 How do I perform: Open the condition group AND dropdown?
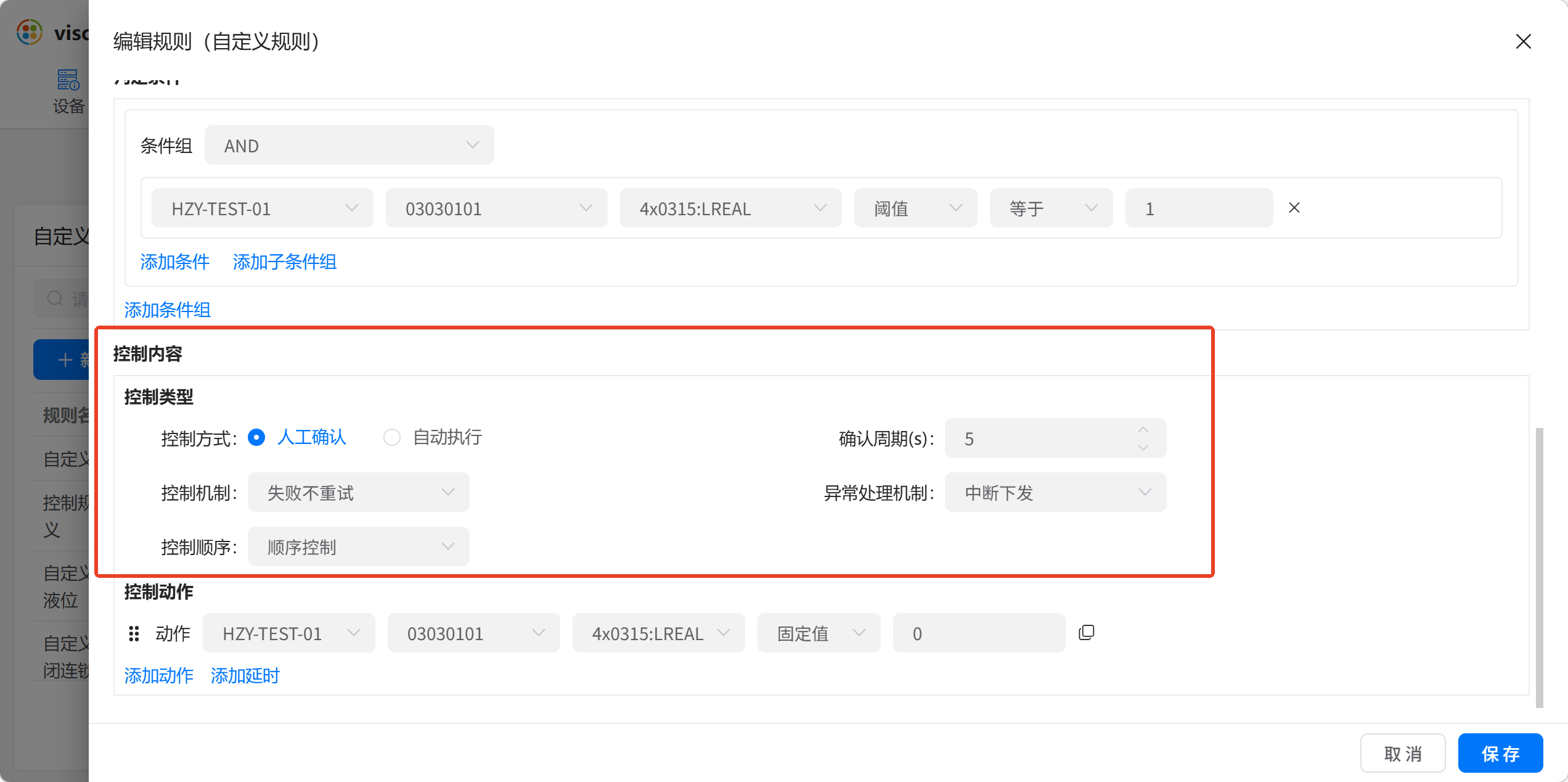[x=349, y=146]
